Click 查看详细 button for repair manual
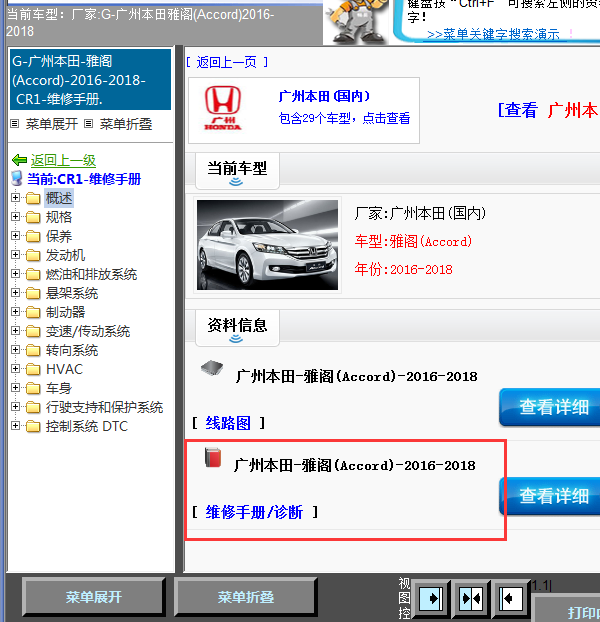Image resolution: width=600 pixels, height=622 pixels. point(550,496)
